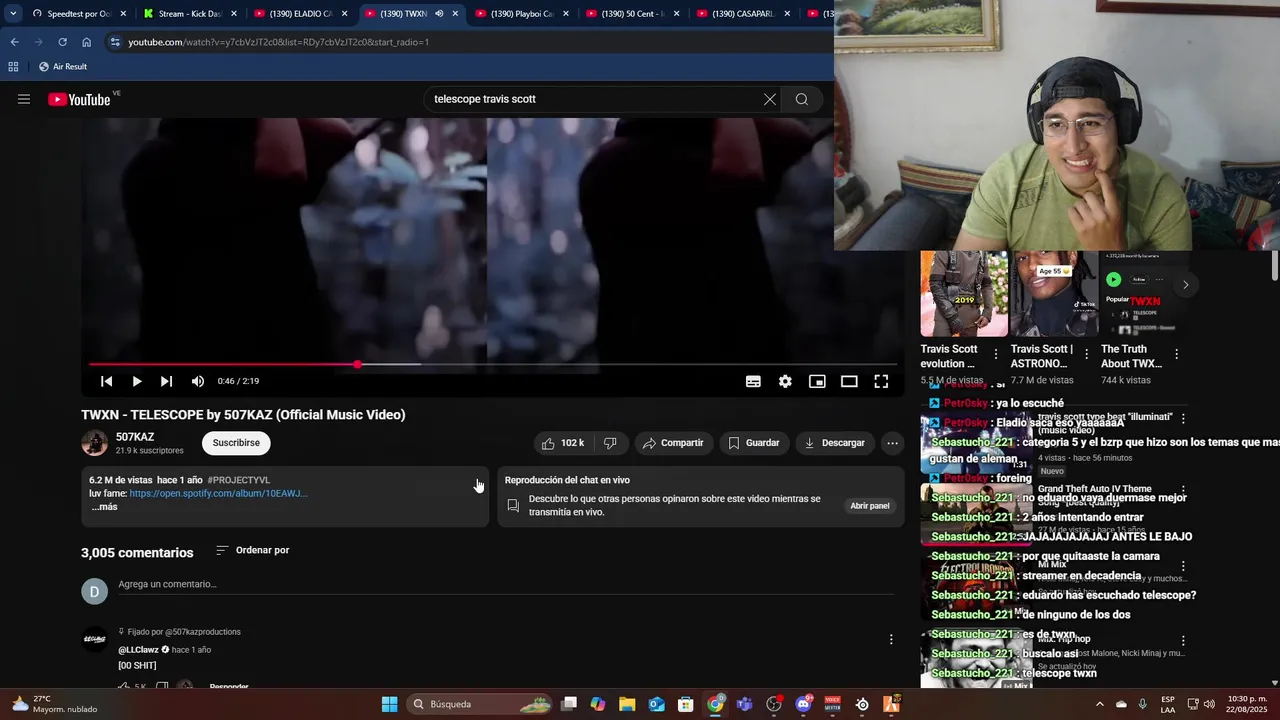Open the 507KAZ channel avatar
Viewport: 1280px width, 720px height.
94,443
